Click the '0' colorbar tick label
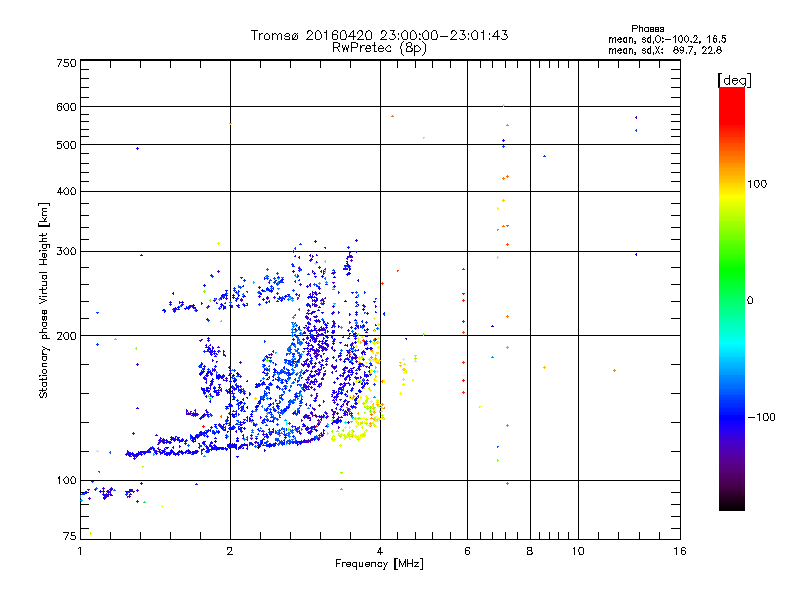Viewport: 800px width, 600px height. click(x=750, y=301)
